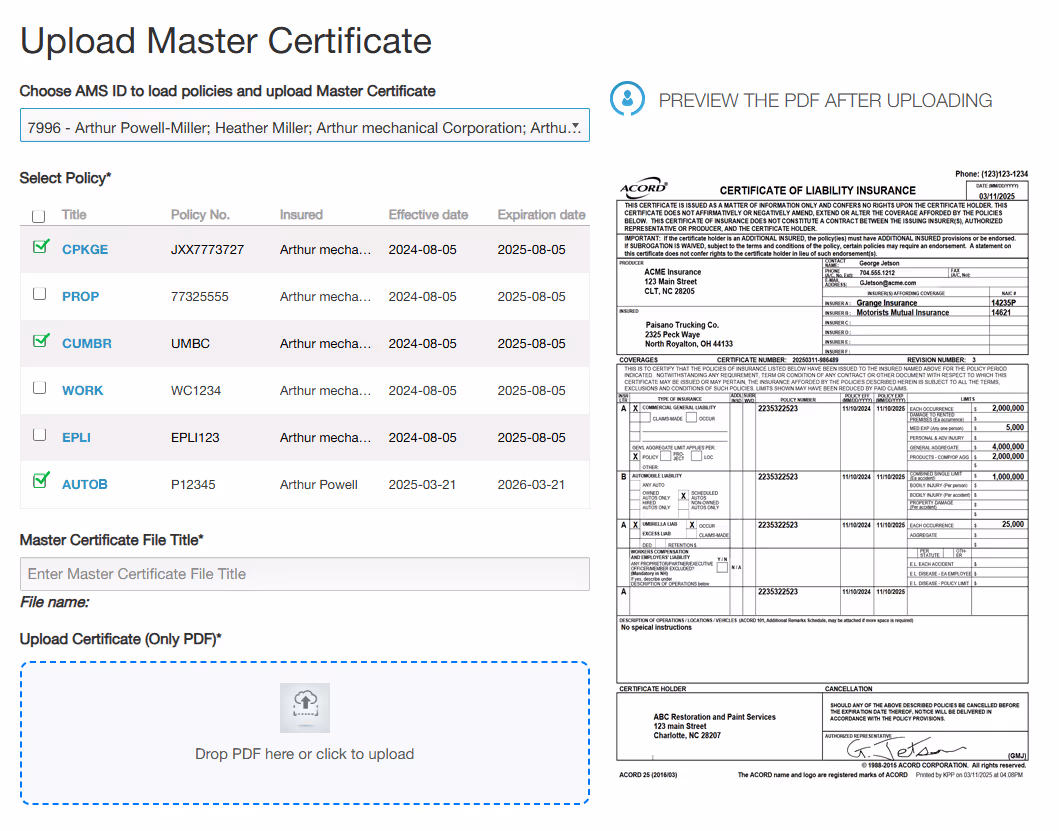
Task: Click policy number UMBC
Action: 190,343
